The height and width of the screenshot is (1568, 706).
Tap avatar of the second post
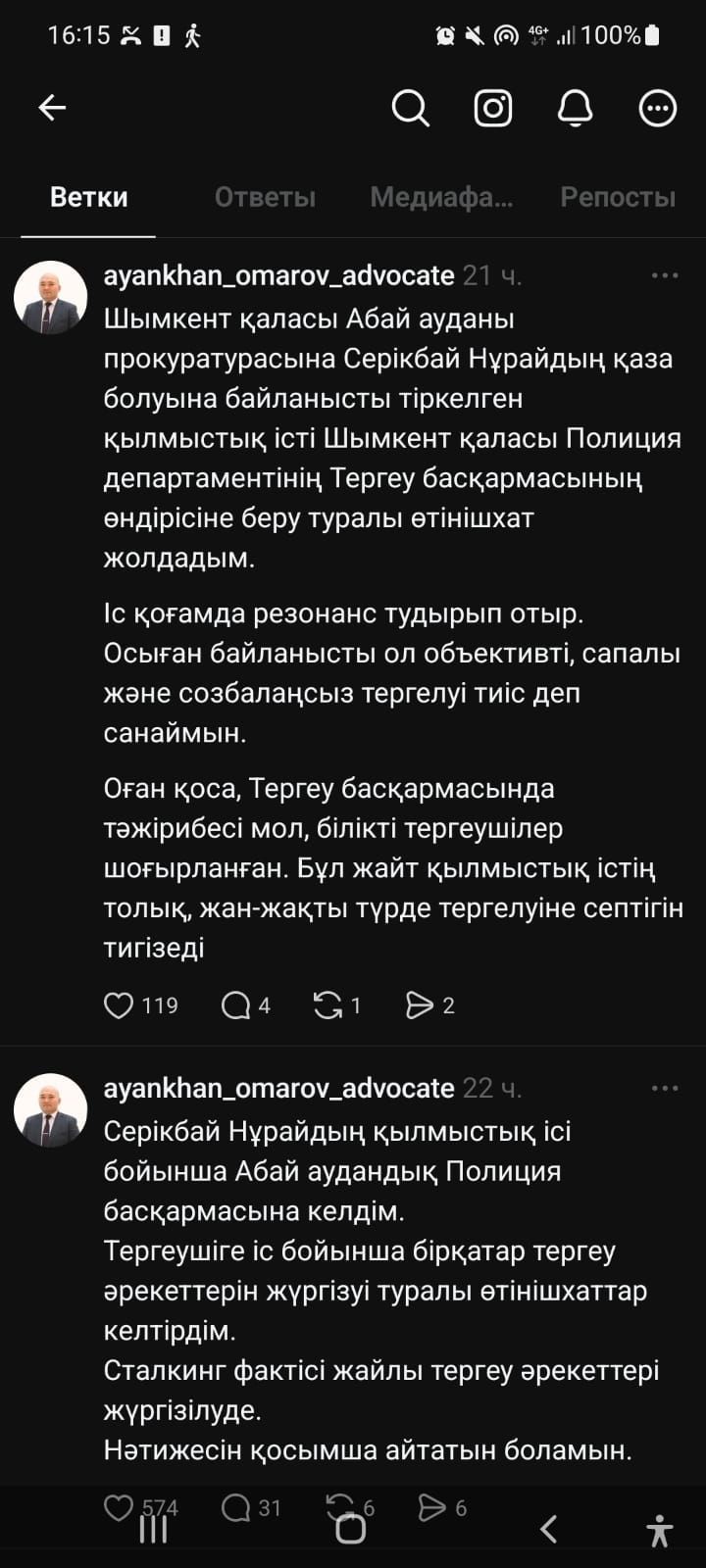tap(50, 1110)
